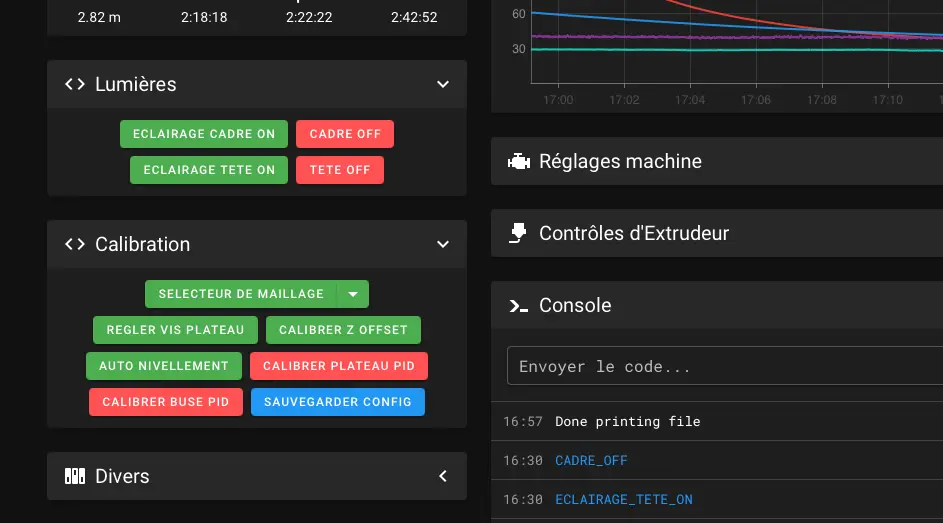Viewport: 943px width, 523px height.
Task: Open the Réglages machine panel header
Action: (717, 161)
